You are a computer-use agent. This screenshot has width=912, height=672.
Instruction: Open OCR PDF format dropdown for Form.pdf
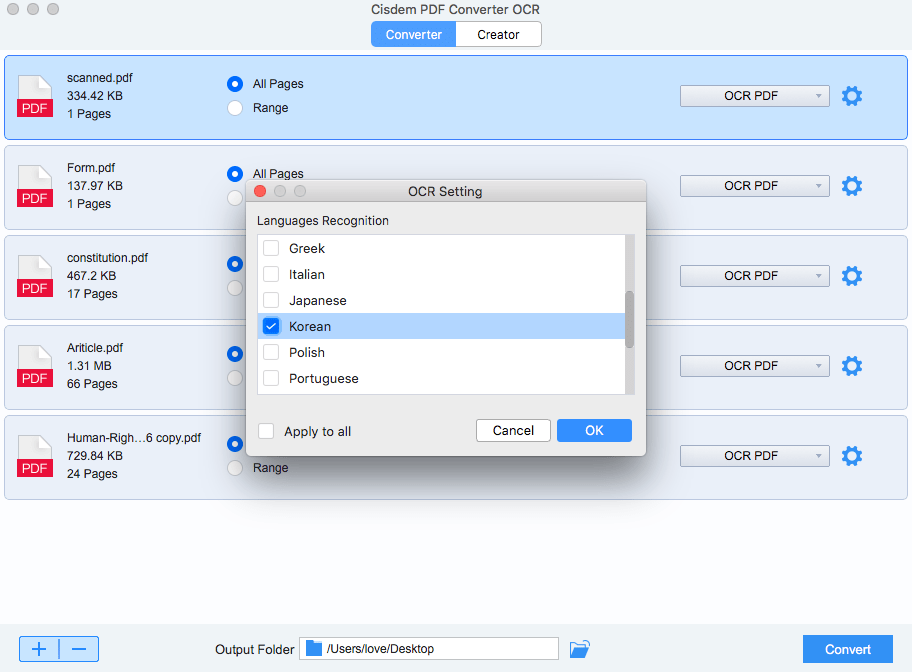[x=754, y=186]
